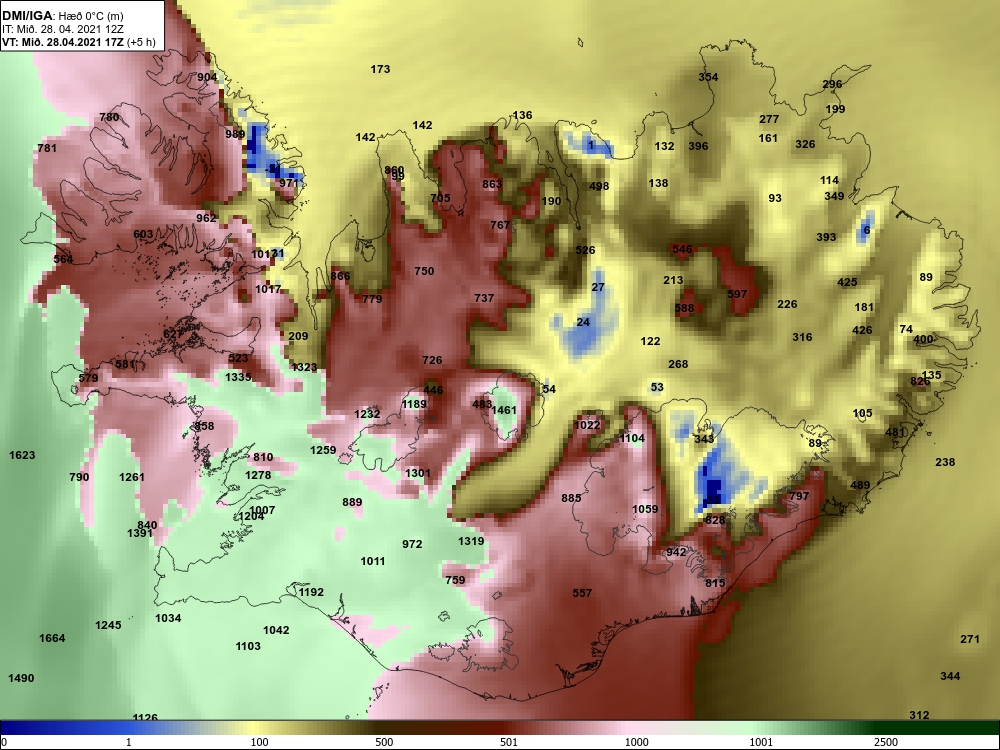Select the 750 height label
This screenshot has width=1000, height=750.
pyautogui.click(x=424, y=271)
